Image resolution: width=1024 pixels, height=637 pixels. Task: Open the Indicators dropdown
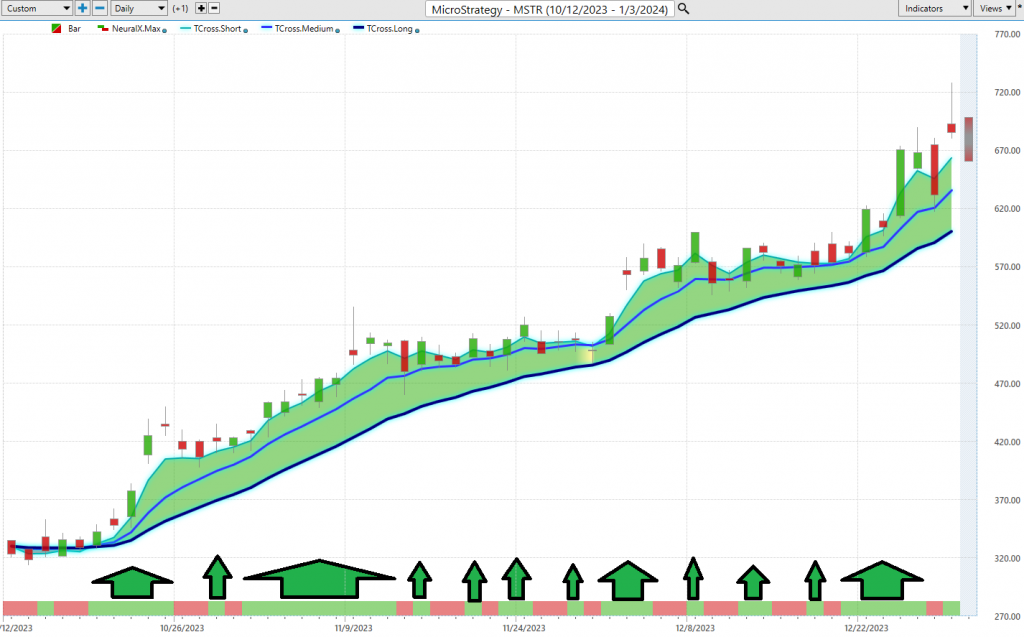point(935,8)
